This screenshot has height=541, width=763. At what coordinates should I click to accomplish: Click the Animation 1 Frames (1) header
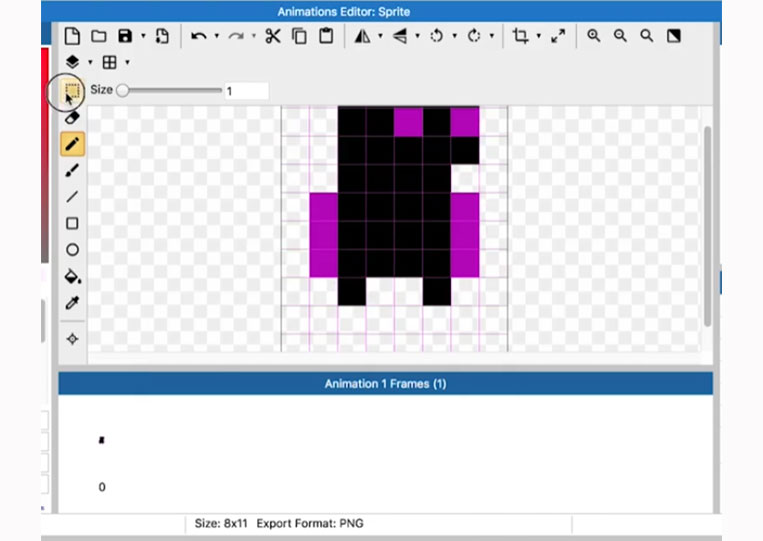coord(385,383)
